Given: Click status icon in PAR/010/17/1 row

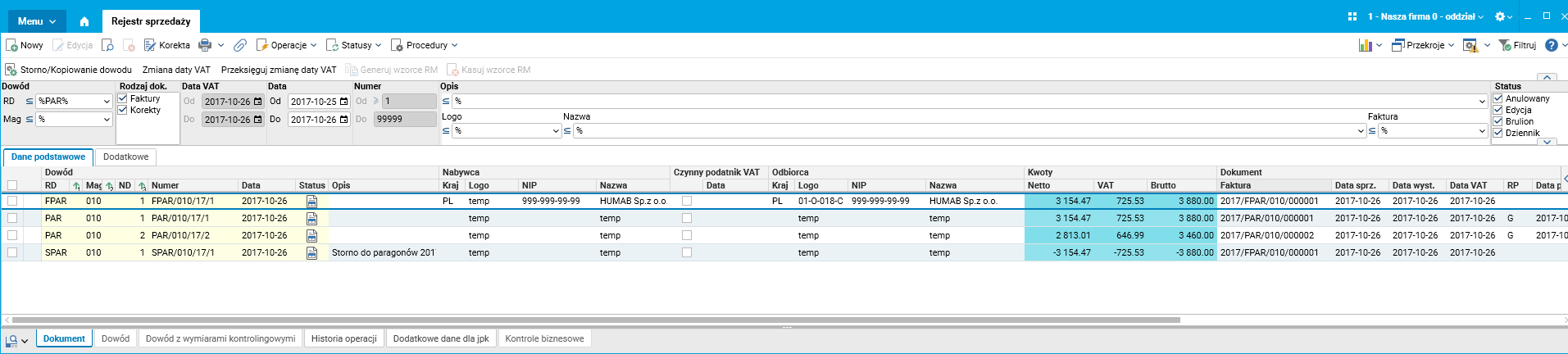Looking at the screenshot, I should pyautogui.click(x=311, y=218).
